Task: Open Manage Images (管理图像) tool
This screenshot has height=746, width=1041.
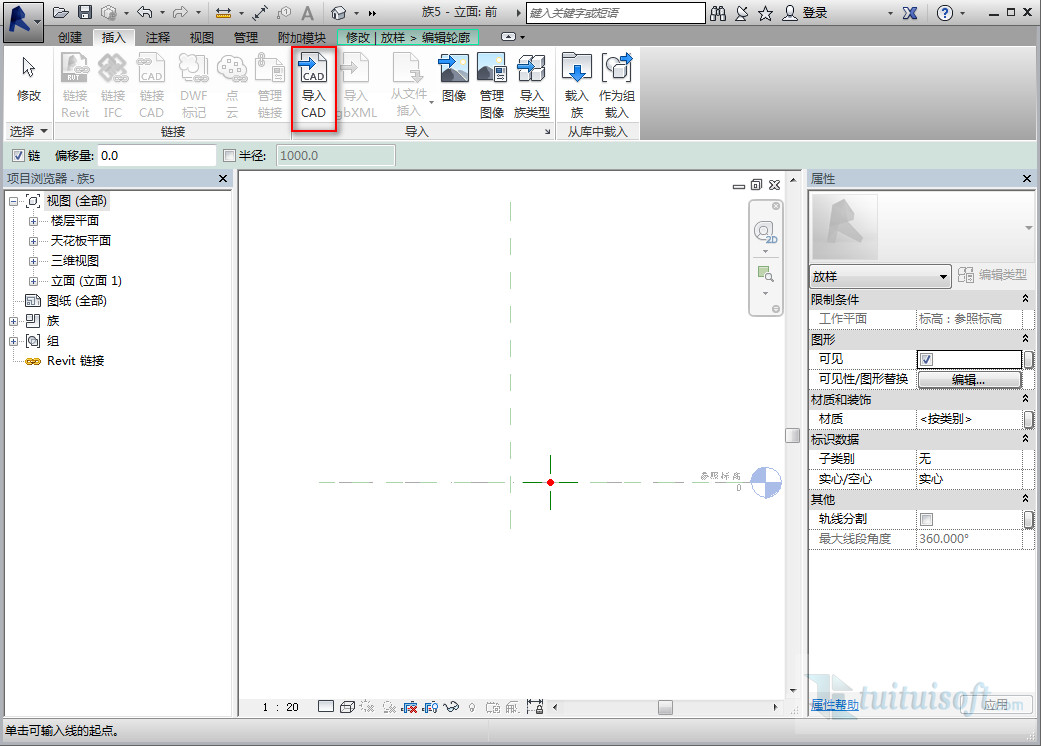Action: pos(491,86)
